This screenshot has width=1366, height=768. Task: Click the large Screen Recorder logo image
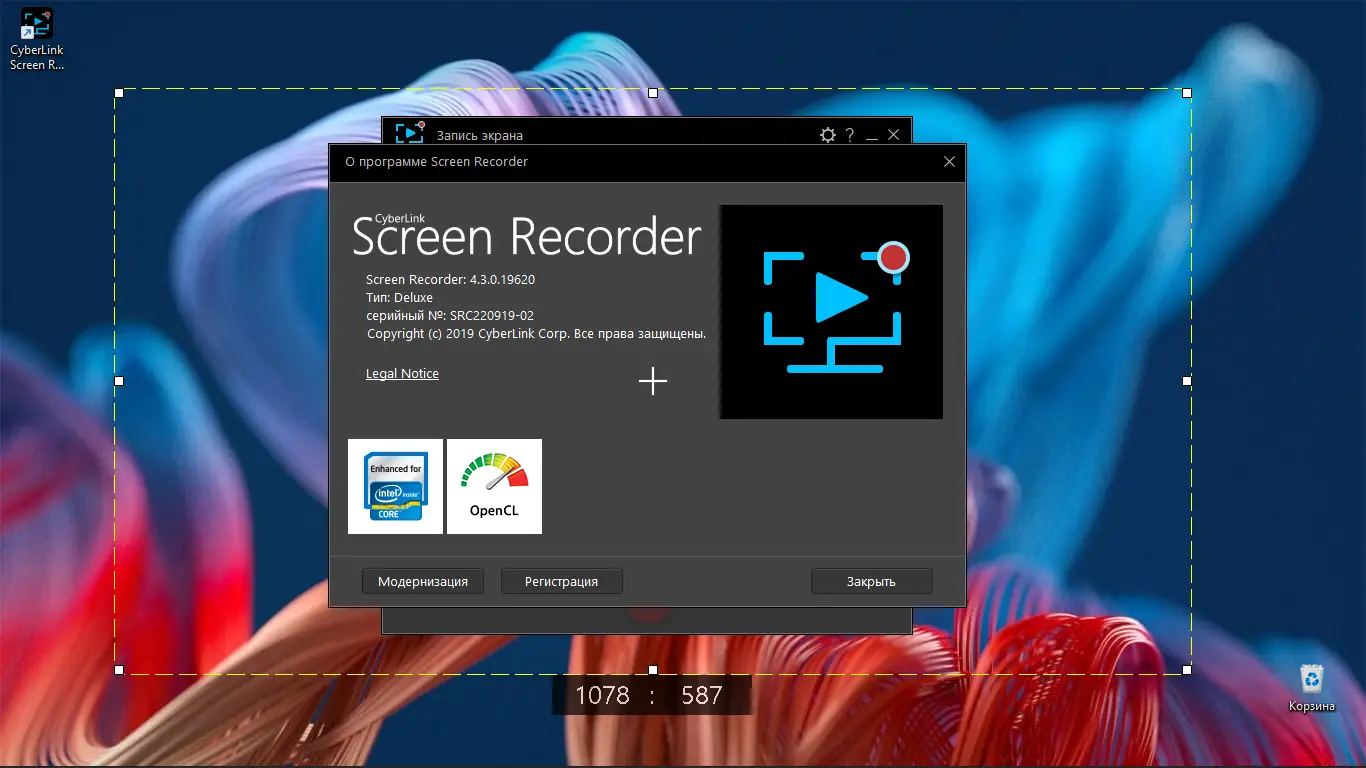[x=831, y=312]
